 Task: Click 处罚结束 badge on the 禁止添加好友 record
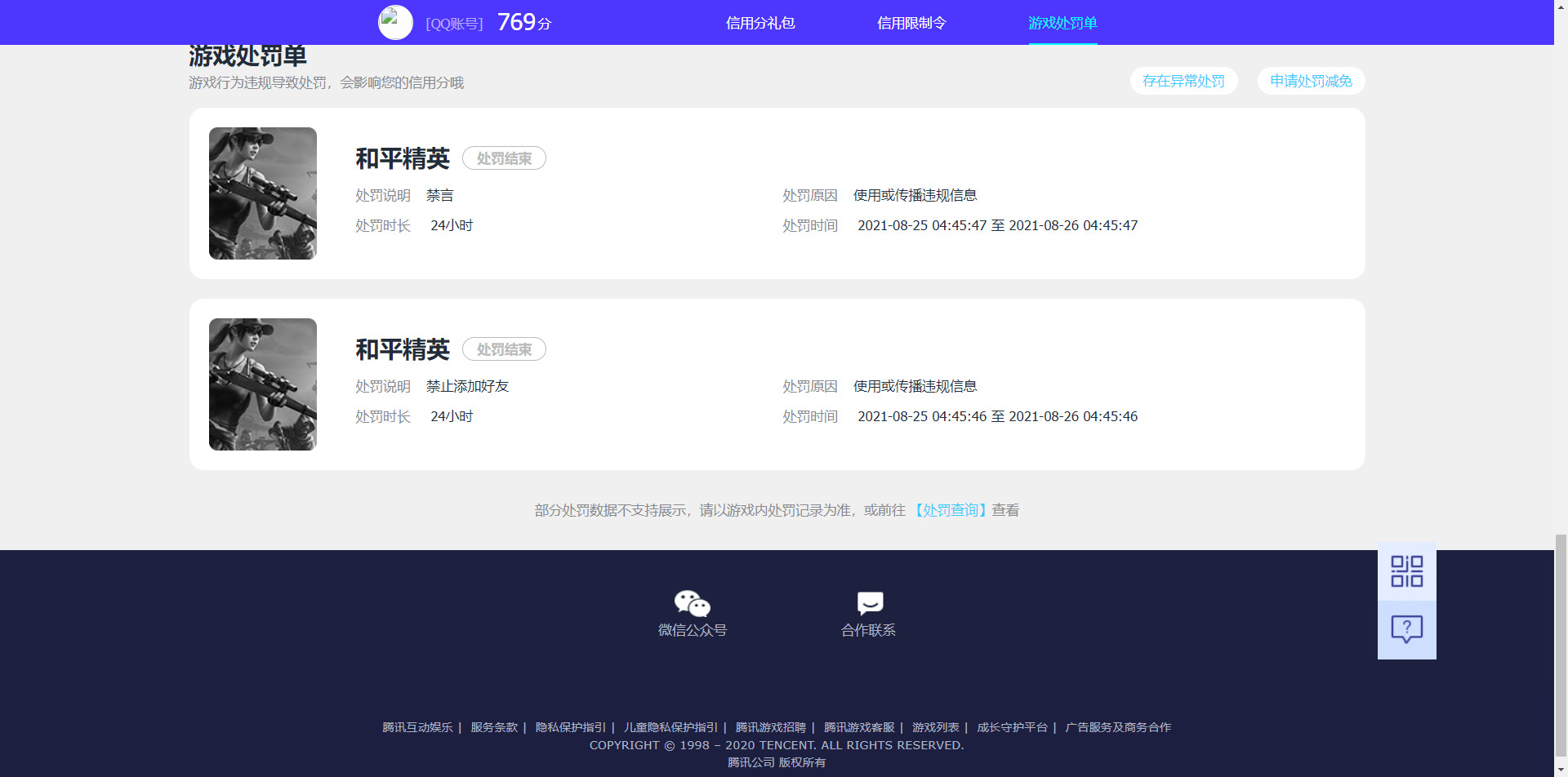[504, 349]
